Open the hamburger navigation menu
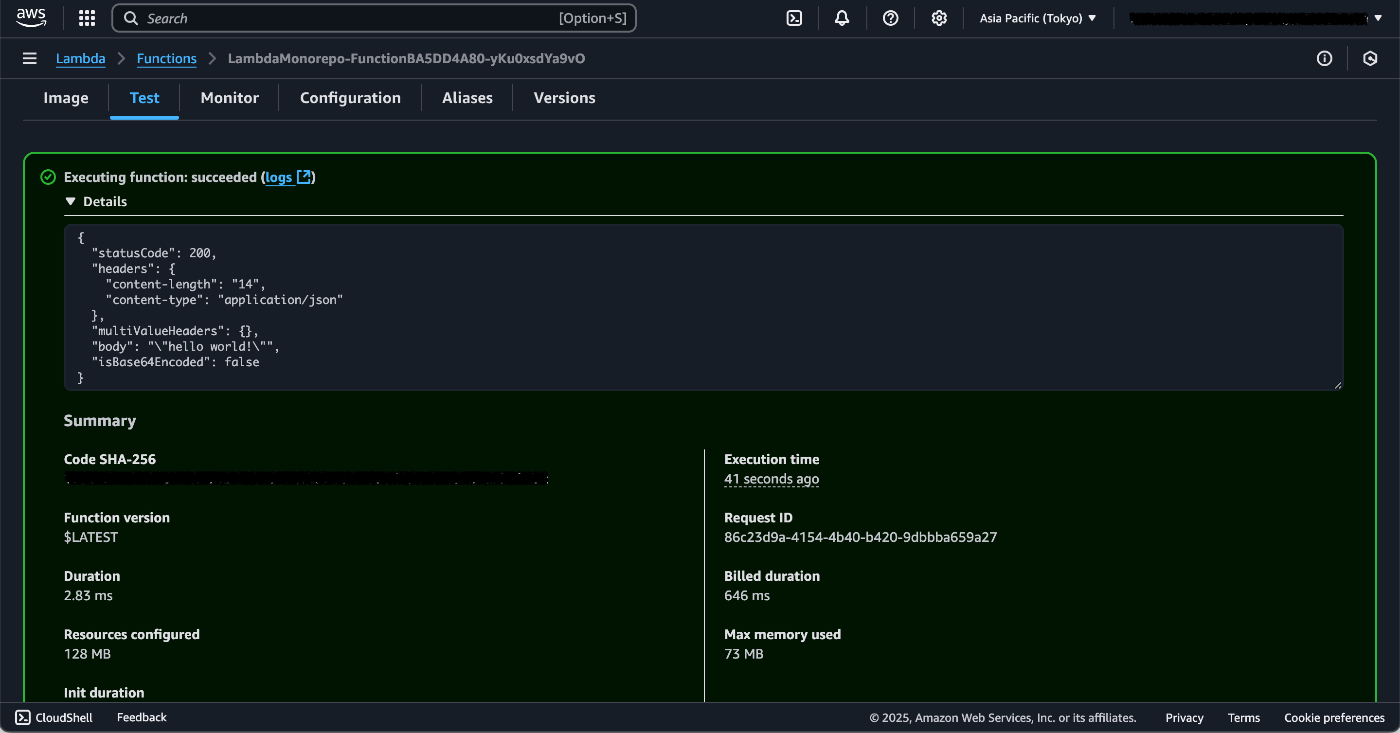 (x=29, y=57)
